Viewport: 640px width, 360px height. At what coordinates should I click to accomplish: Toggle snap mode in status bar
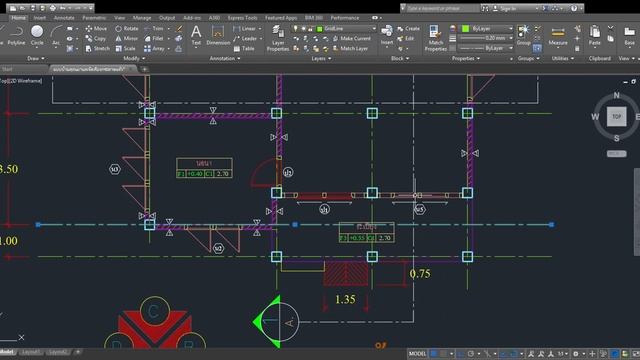443,353
